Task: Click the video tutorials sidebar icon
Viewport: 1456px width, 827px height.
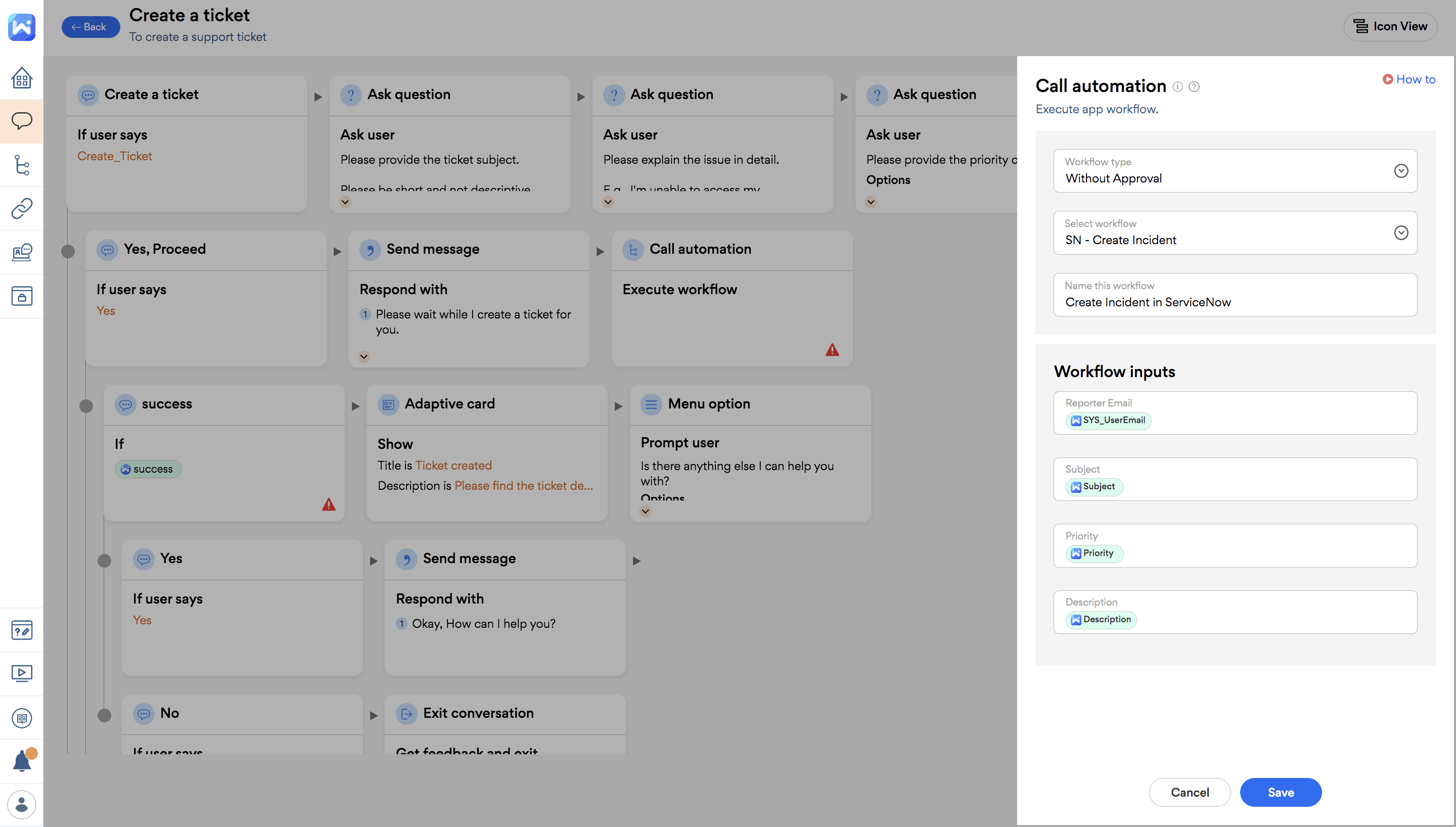Action: (22, 674)
